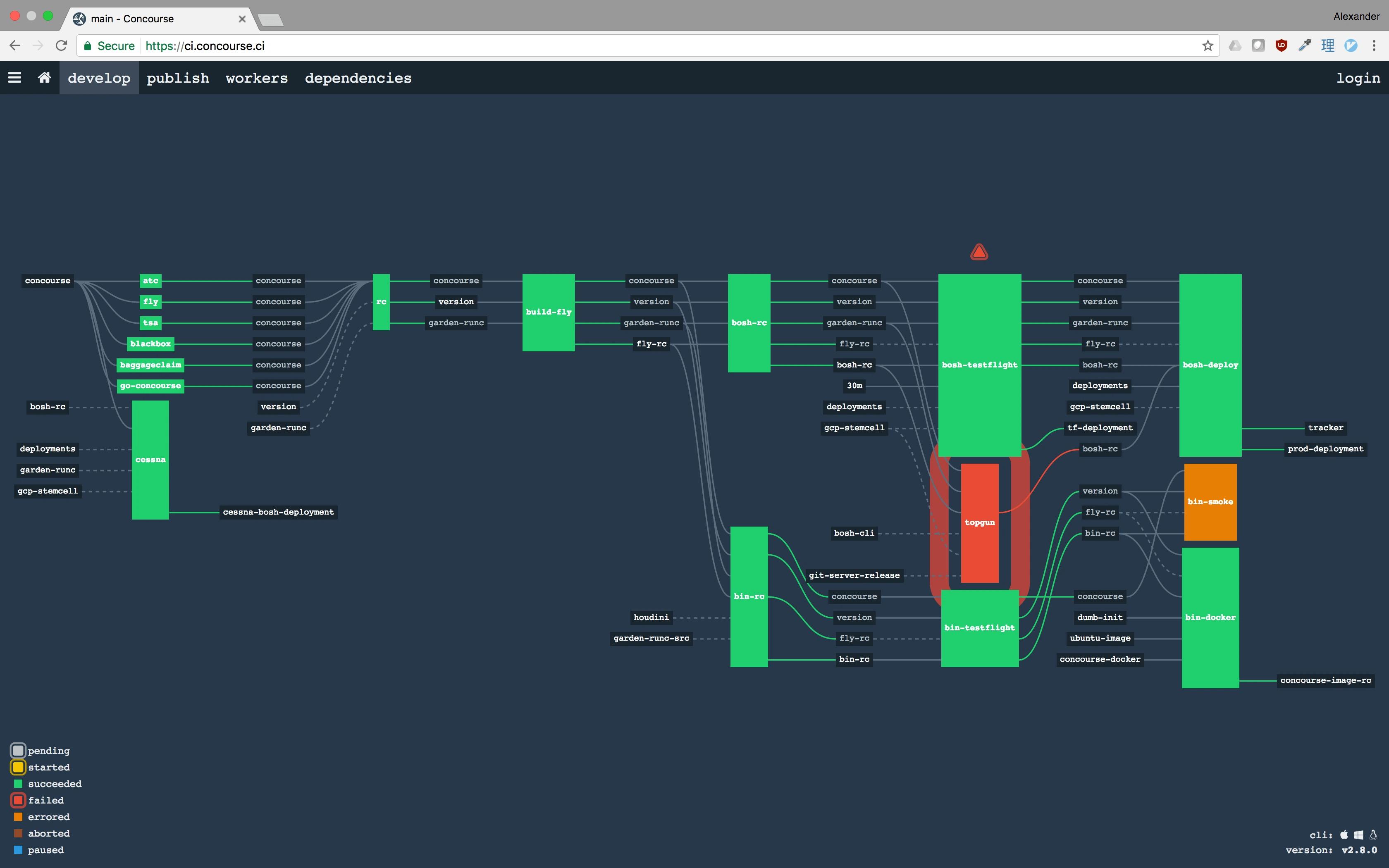
Task: Select the cessna-bosh-deployment resource node
Action: (278, 512)
